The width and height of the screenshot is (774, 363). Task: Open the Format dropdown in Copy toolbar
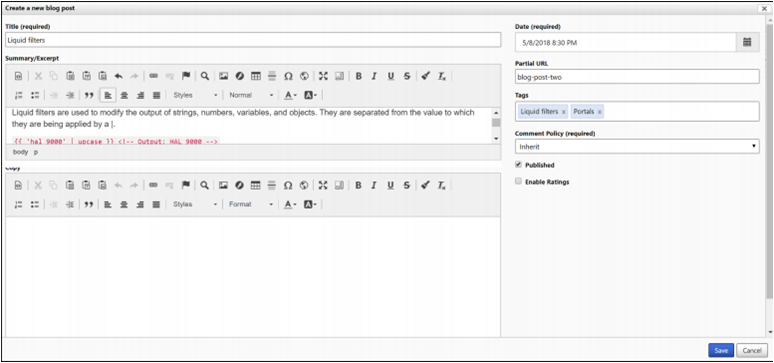point(251,204)
